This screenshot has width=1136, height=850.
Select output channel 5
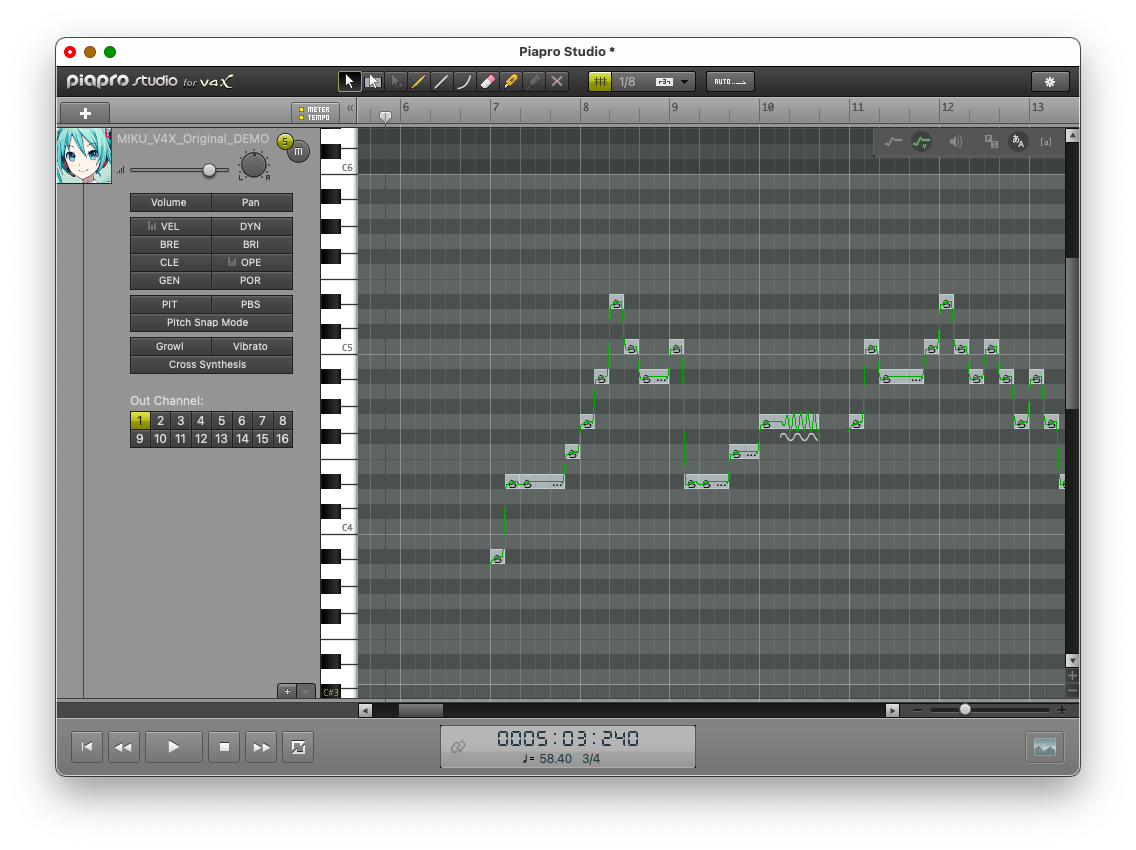click(222, 421)
